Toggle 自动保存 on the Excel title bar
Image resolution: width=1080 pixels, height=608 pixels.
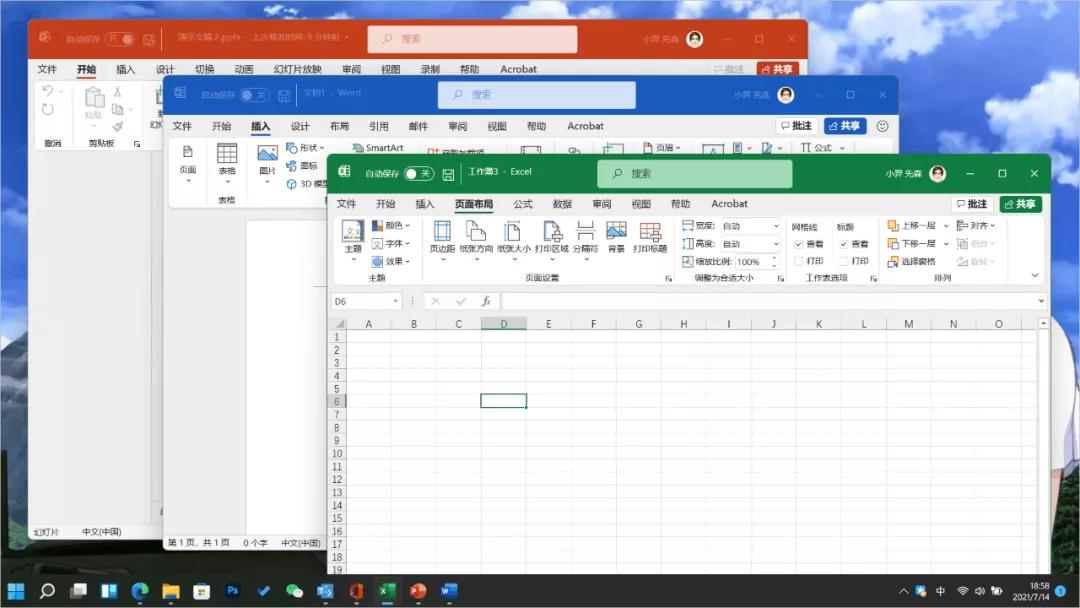click(x=420, y=172)
